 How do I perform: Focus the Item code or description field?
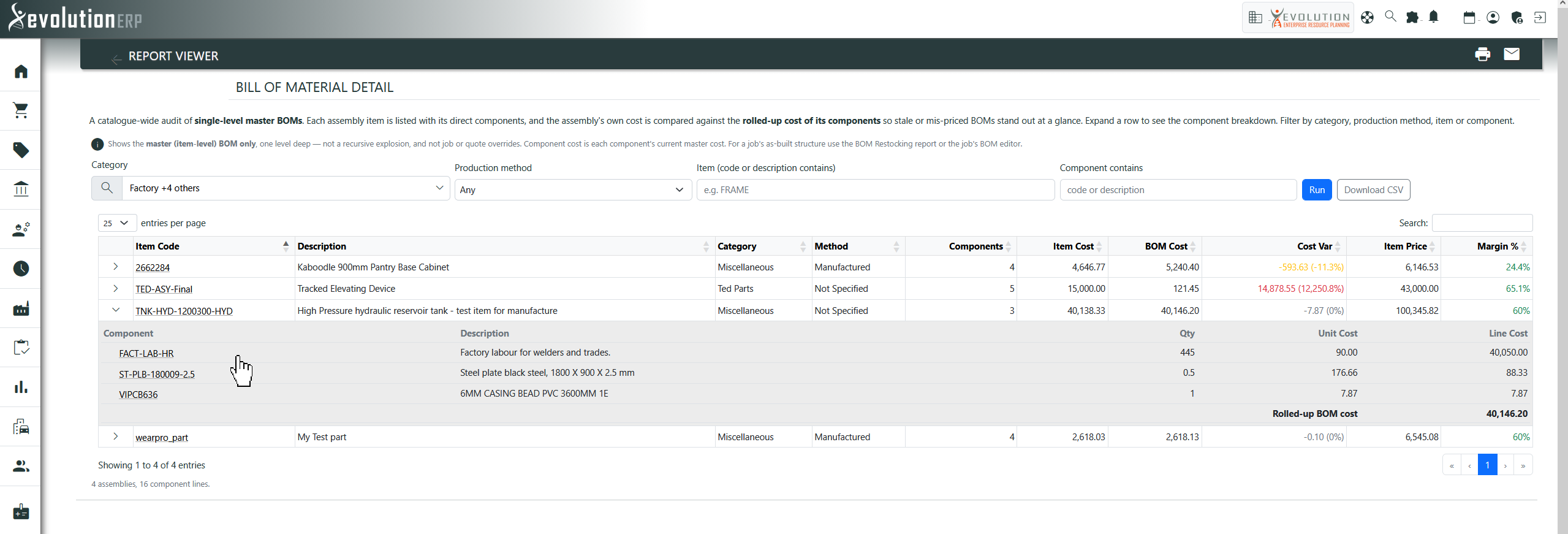point(875,190)
